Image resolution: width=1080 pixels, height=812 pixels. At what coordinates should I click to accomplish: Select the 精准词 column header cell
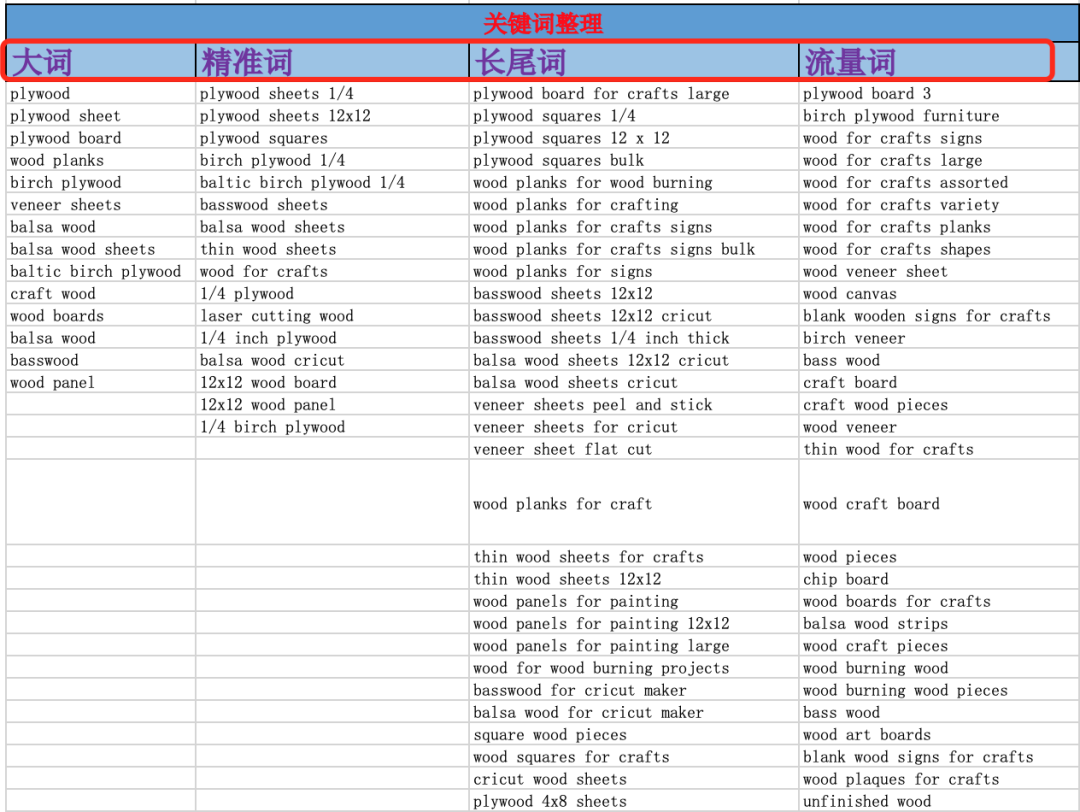click(332, 62)
